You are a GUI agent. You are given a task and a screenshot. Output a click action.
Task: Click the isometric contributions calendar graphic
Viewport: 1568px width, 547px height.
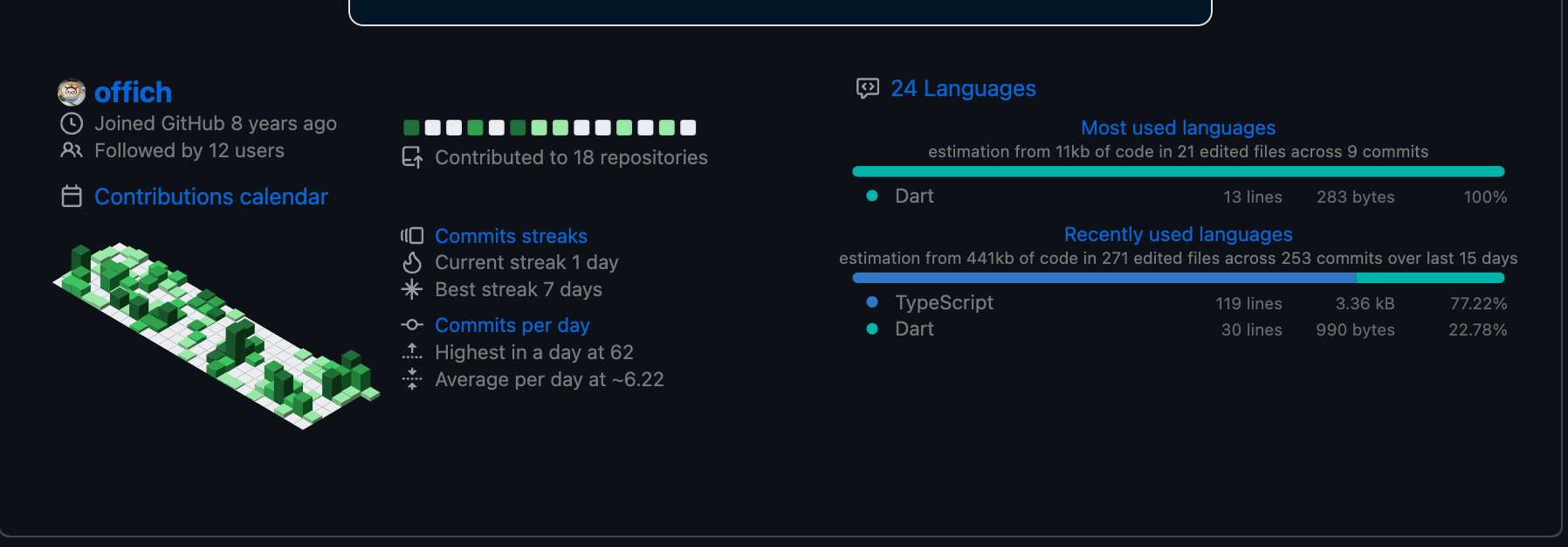[217, 336]
